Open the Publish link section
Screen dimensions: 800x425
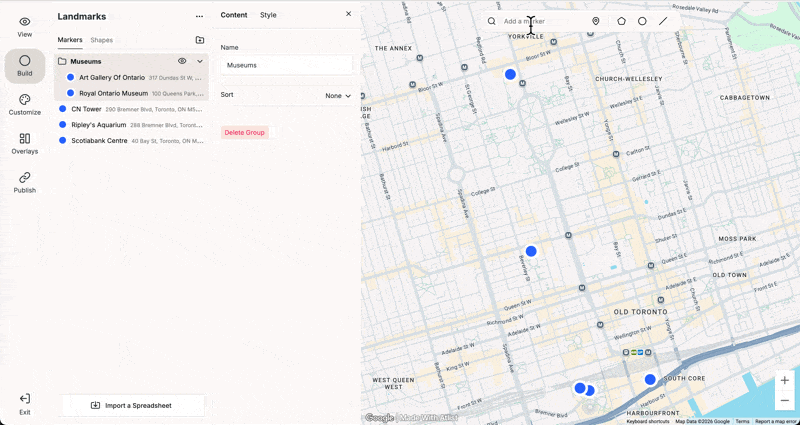[x=24, y=183]
